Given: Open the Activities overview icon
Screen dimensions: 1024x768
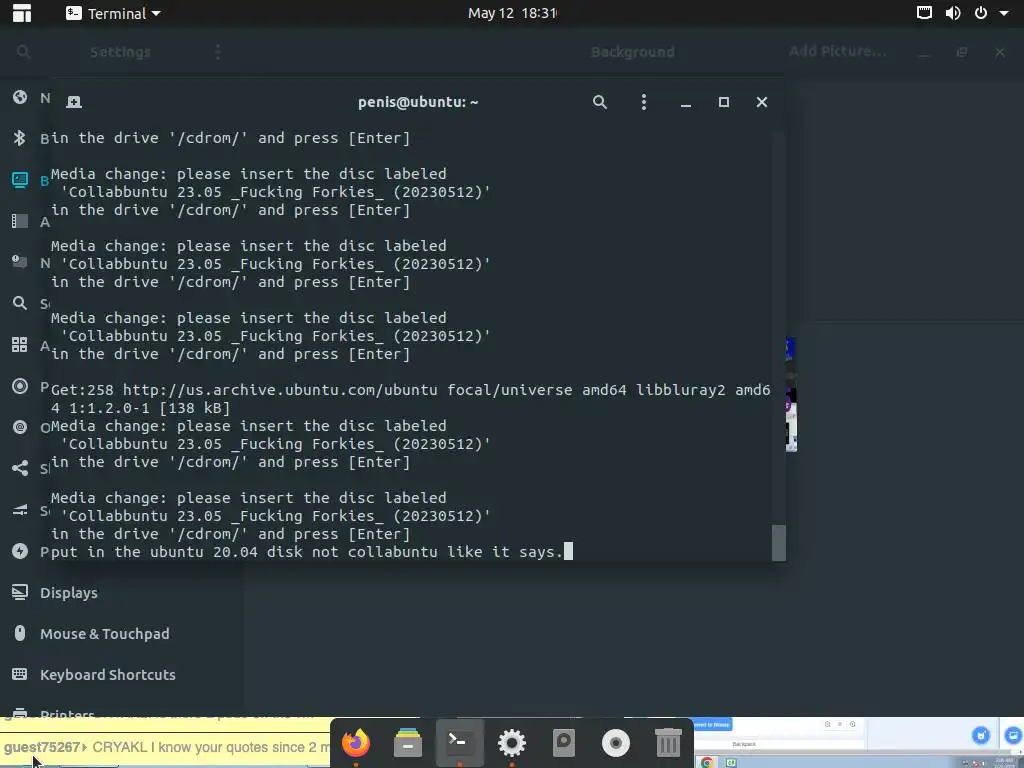Looking at the screenshot, I should [x=22, y=13].
